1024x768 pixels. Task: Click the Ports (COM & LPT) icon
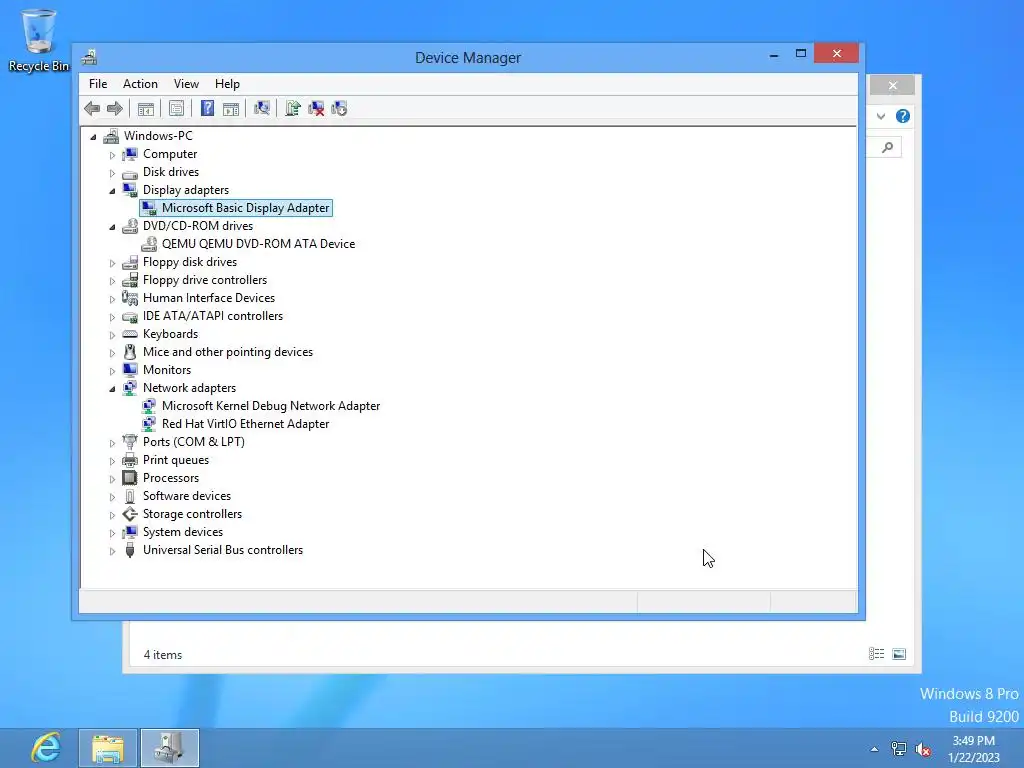[x=130, y=442]
